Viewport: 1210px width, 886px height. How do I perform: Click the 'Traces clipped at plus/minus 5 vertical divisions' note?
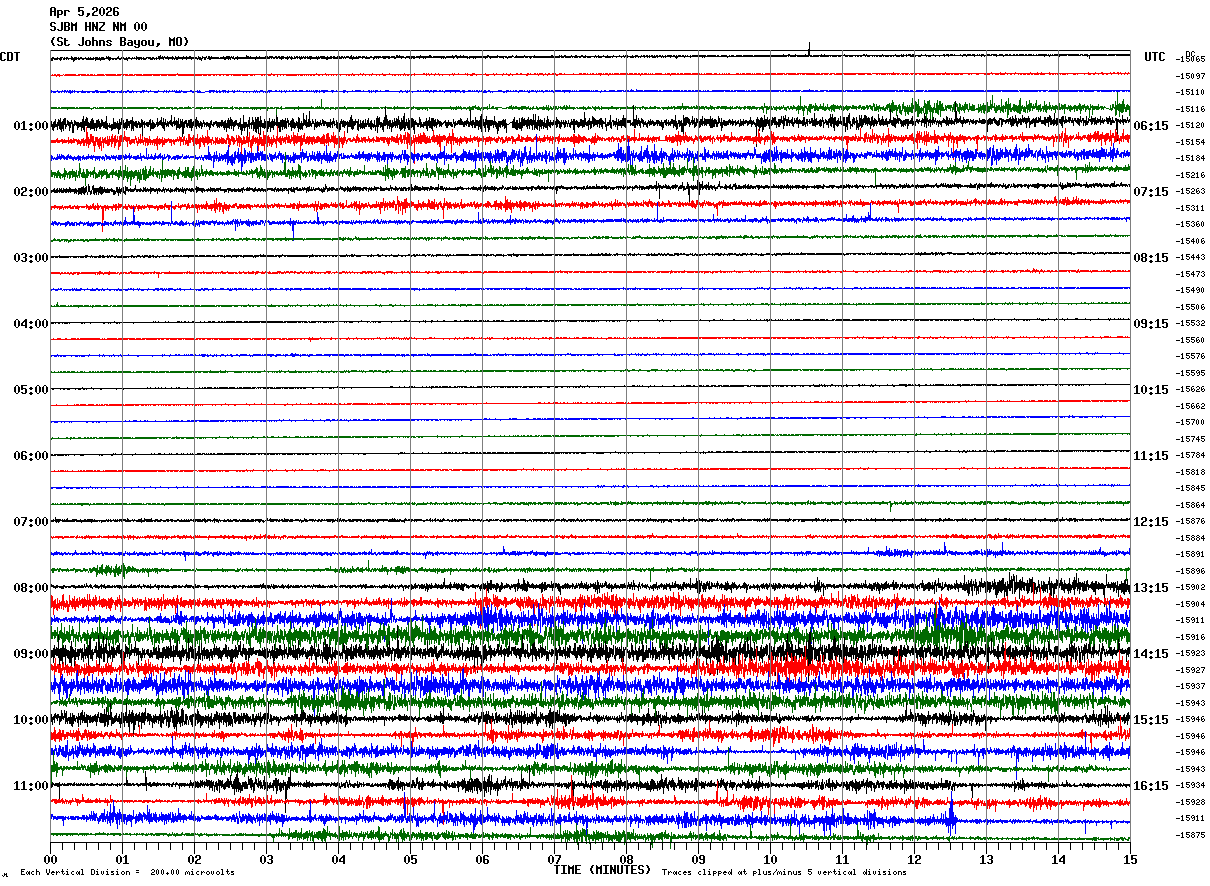(x=784, y=873)
